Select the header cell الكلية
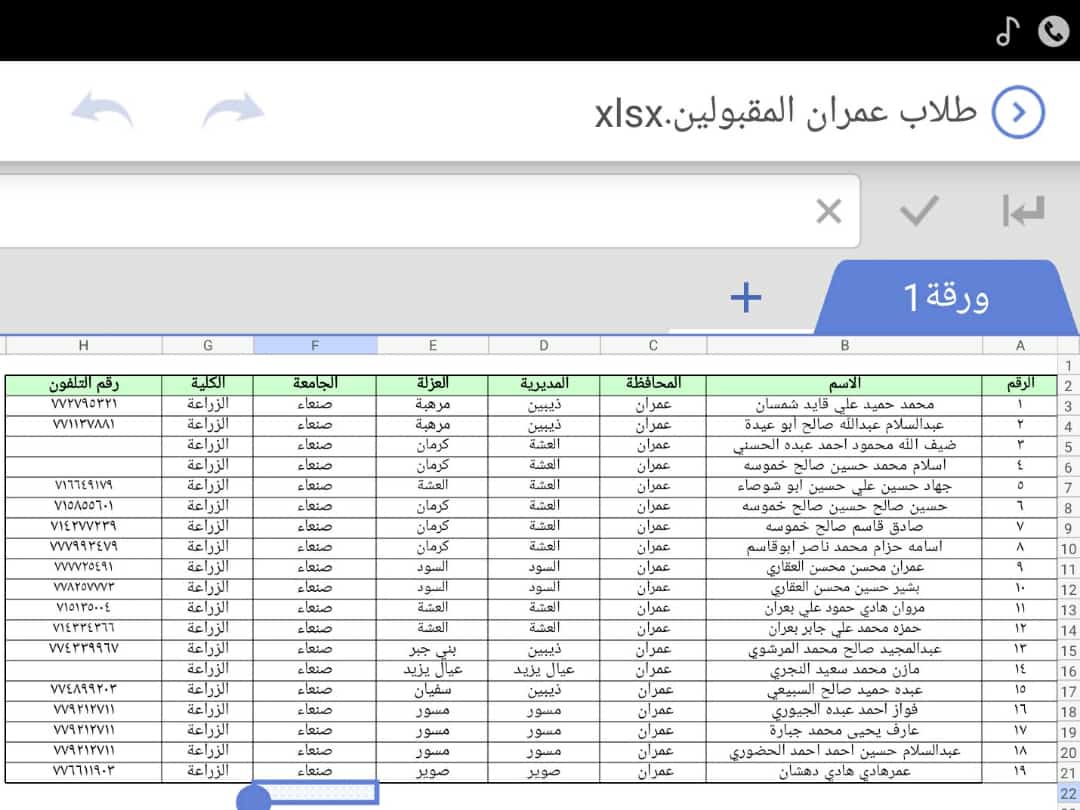This screenshot has width=1080, height=810. 207,384
